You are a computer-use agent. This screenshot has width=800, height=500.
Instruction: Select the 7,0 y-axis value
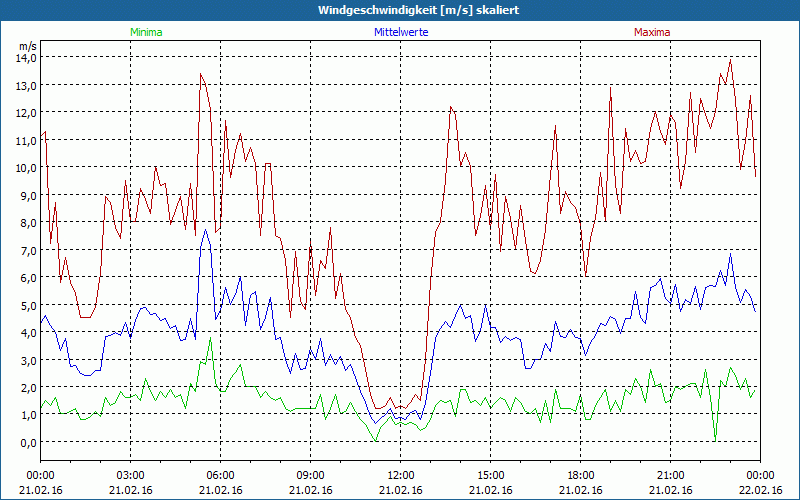[x=28, y=250]
